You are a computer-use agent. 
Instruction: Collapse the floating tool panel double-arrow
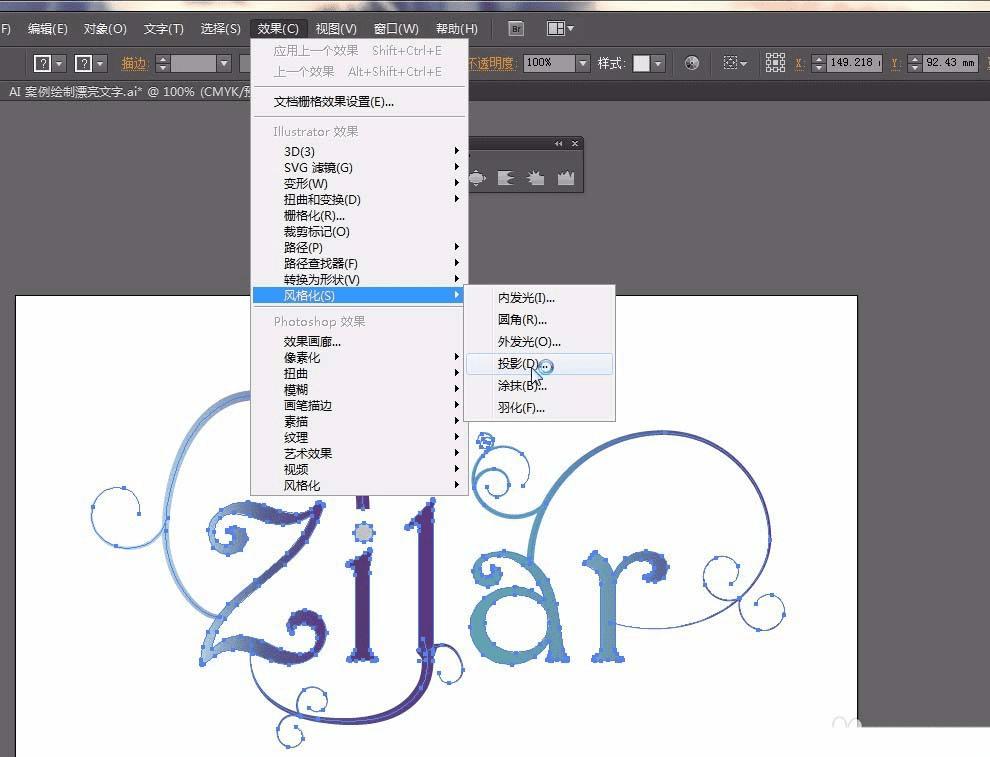point(558,144)
